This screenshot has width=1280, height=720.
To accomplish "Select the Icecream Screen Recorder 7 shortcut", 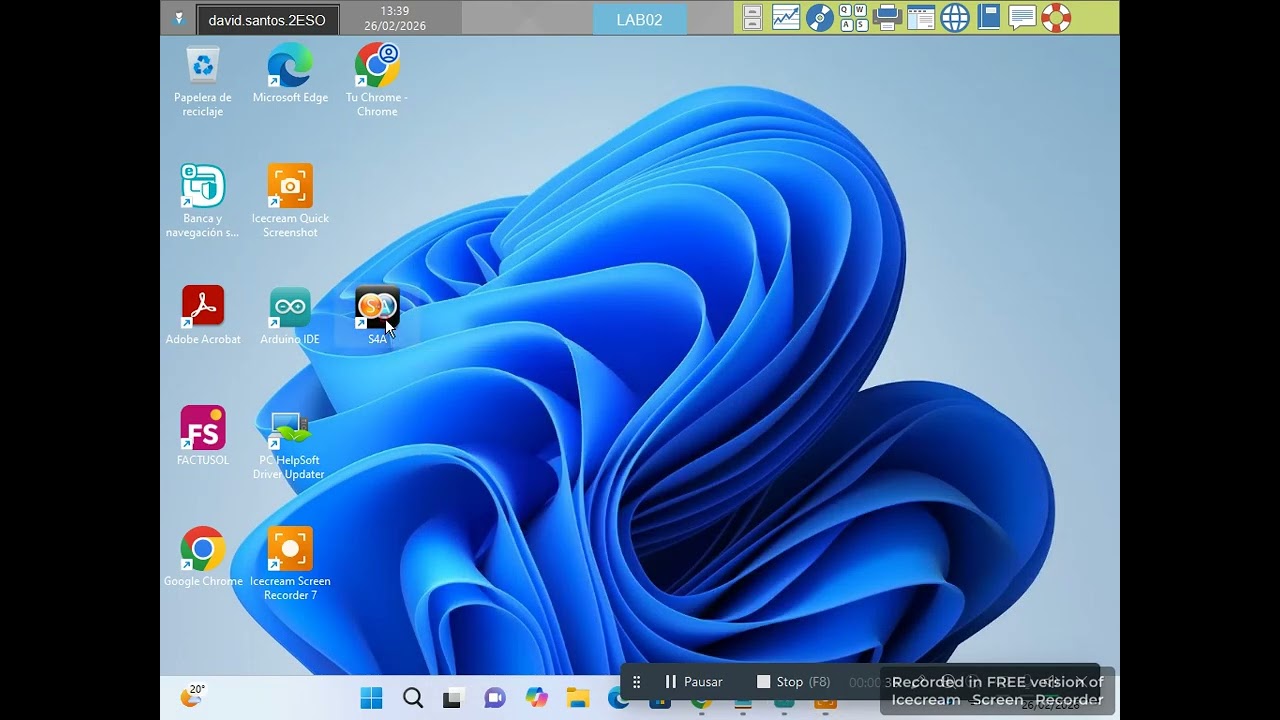I will [290, 564].
